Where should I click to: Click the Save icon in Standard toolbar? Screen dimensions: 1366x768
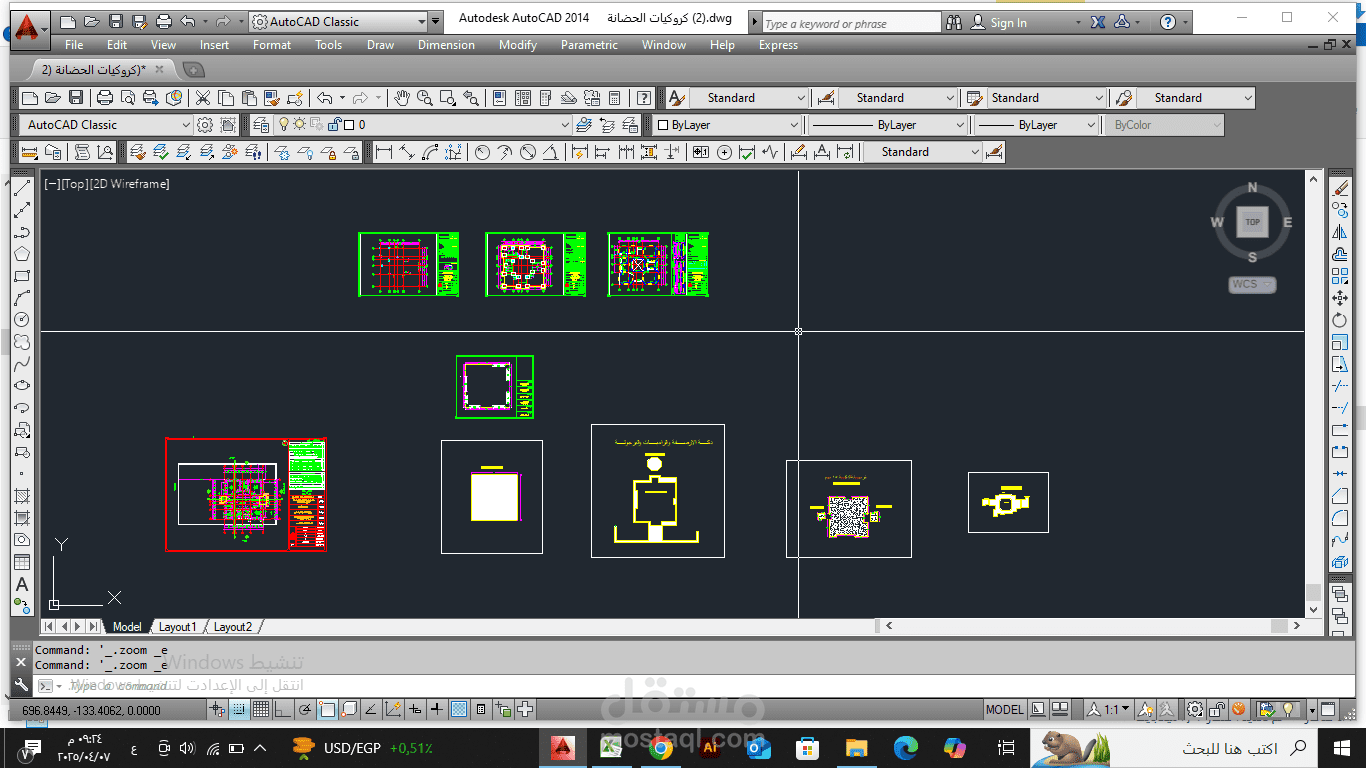point(76,97)
